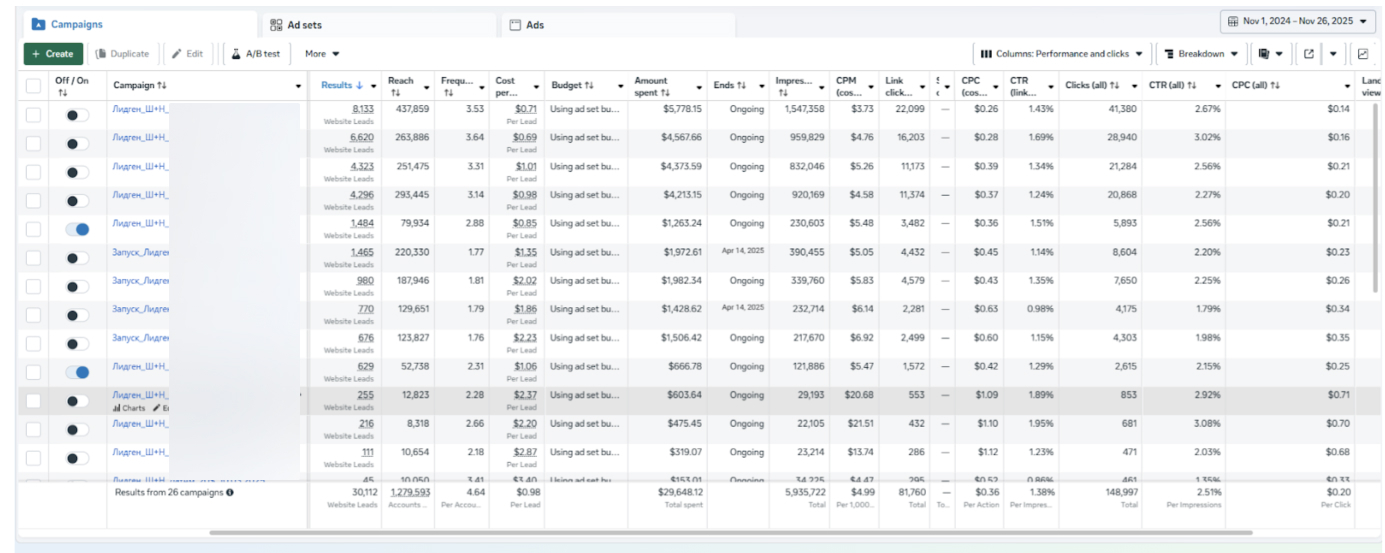Click the Clicks (all) sort arrows
The width and height of the screenshot is (1385, 553).
[x=1114, y=86]
